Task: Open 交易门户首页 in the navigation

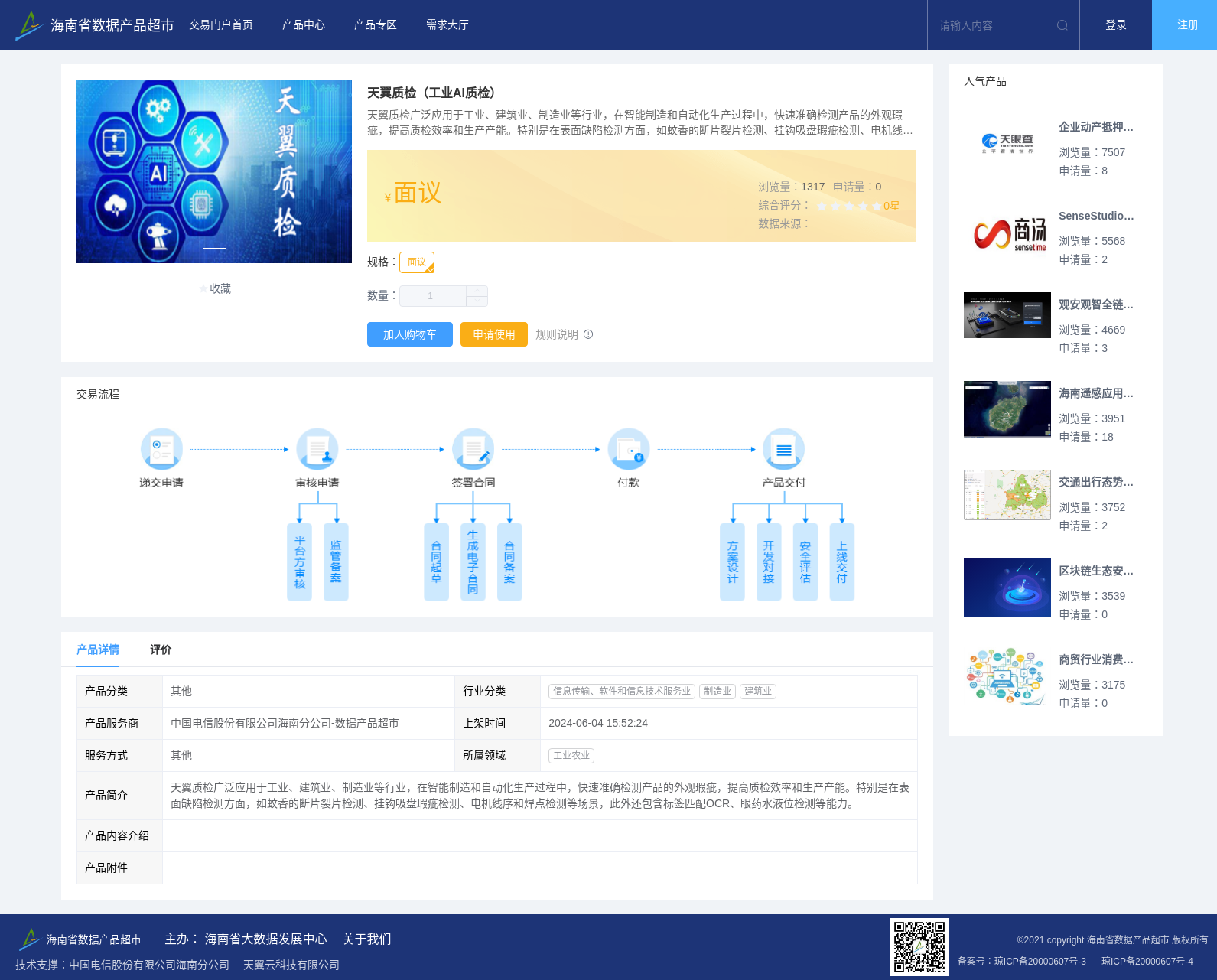Action: tap(221, 25)
